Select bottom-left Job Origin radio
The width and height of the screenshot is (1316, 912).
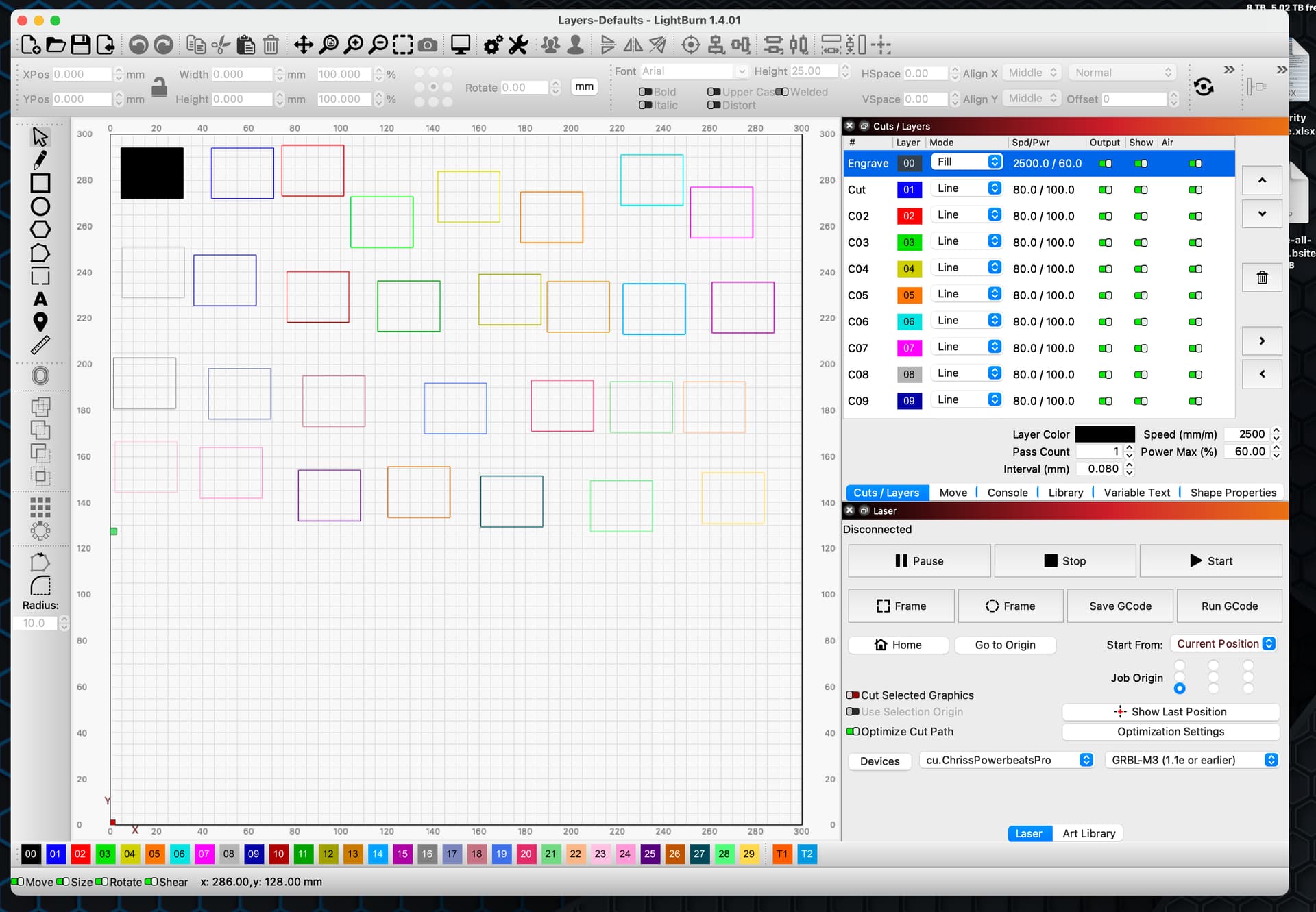pos(1180,688)
